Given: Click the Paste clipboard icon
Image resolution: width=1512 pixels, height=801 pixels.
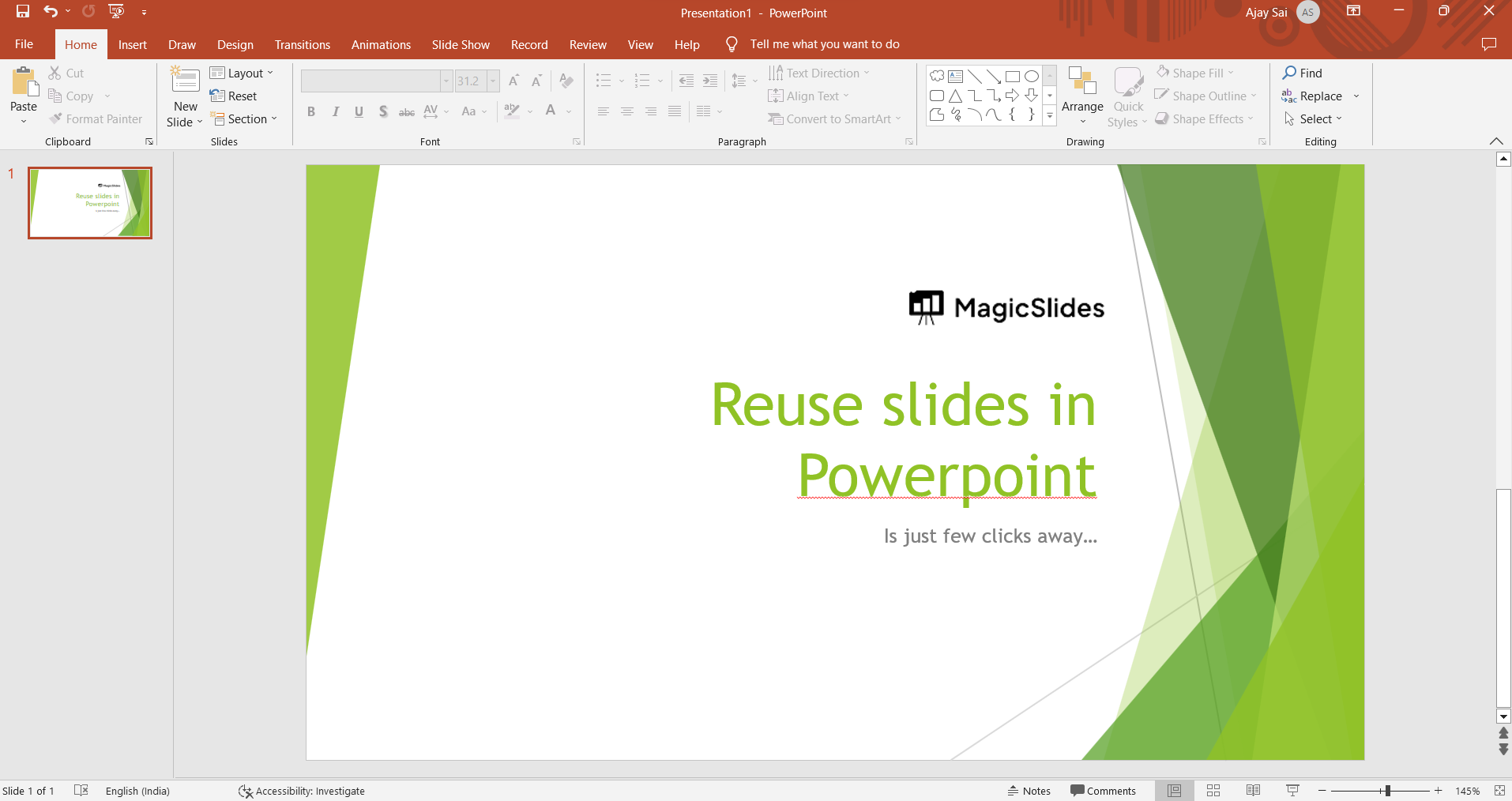Looking at the screenshot, I should click(x=24, y=82).
